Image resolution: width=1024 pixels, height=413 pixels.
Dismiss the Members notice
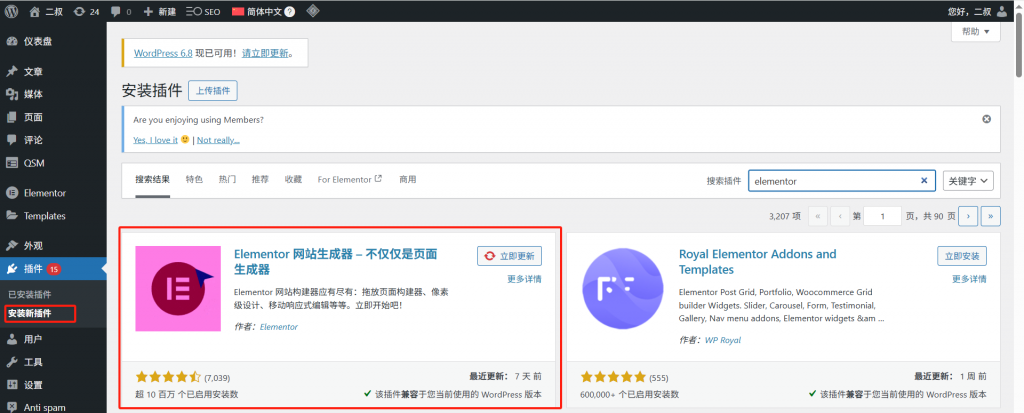click(x=987, y=119)
